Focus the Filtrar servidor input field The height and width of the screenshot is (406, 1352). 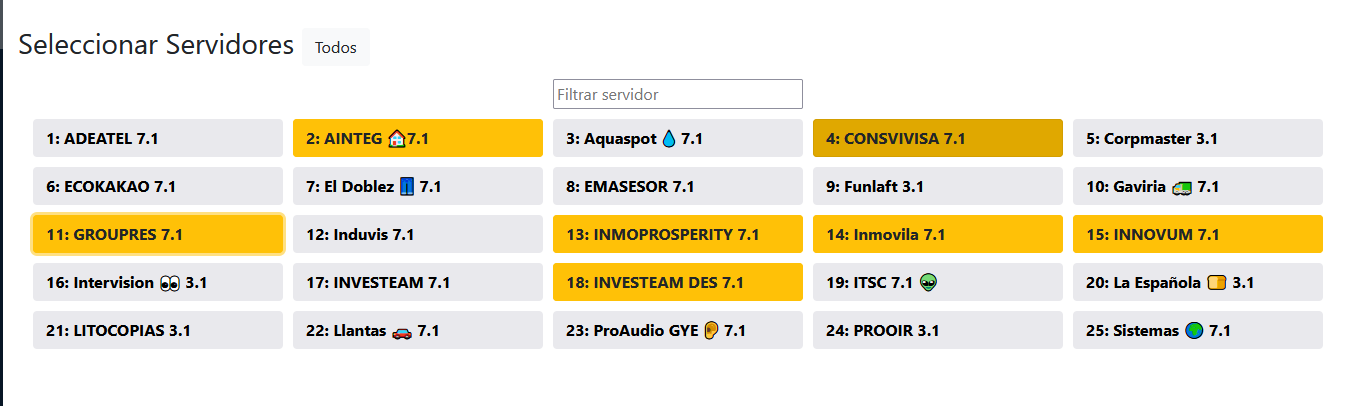pos(677,94)
